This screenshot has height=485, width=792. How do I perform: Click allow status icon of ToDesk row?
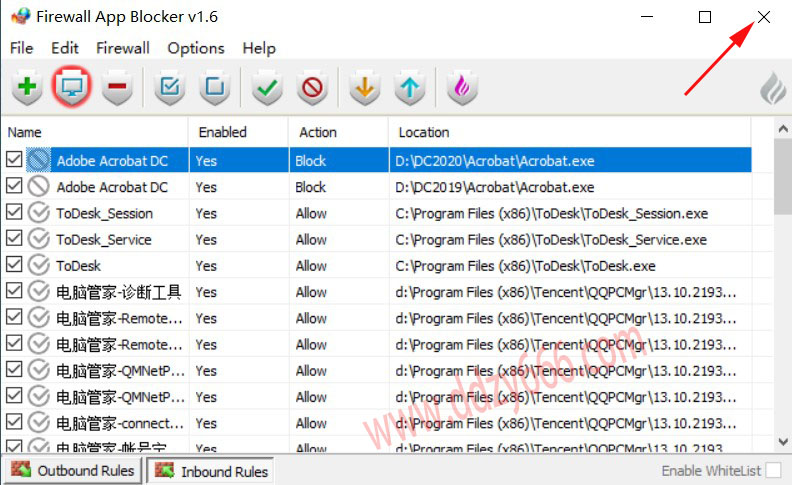coord(38,265)
